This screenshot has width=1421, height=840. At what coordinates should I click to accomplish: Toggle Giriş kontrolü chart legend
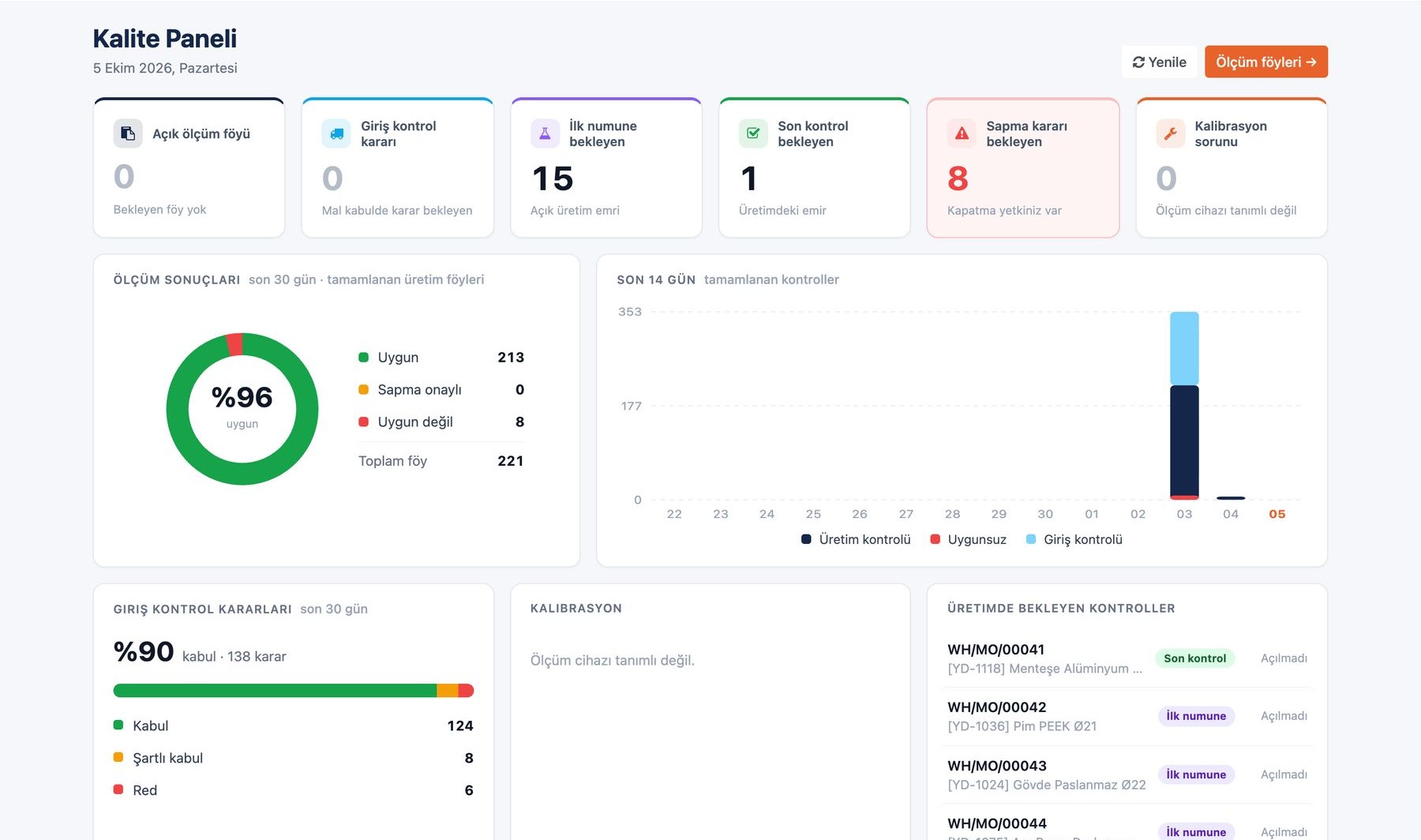pos(1074,539)
